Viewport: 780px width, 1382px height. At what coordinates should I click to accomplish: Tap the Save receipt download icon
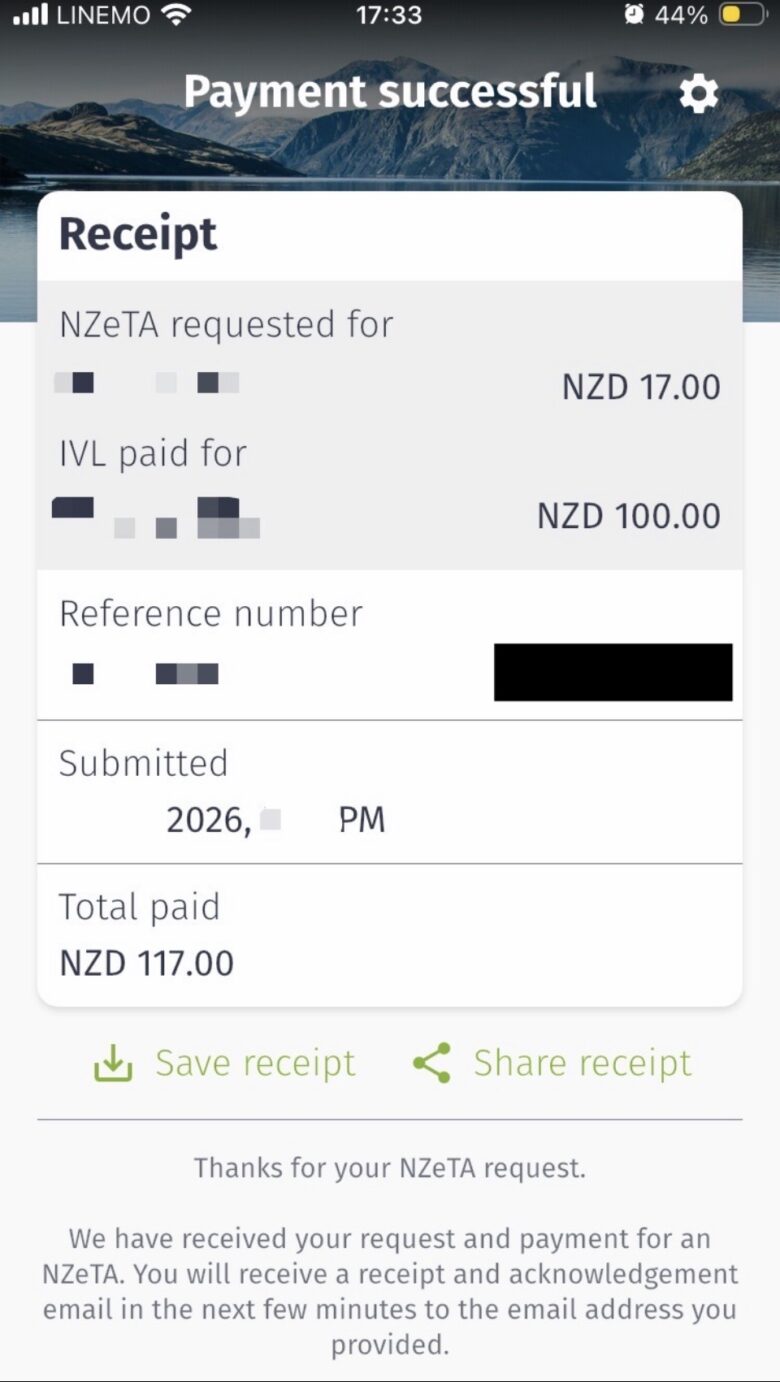113,1063
